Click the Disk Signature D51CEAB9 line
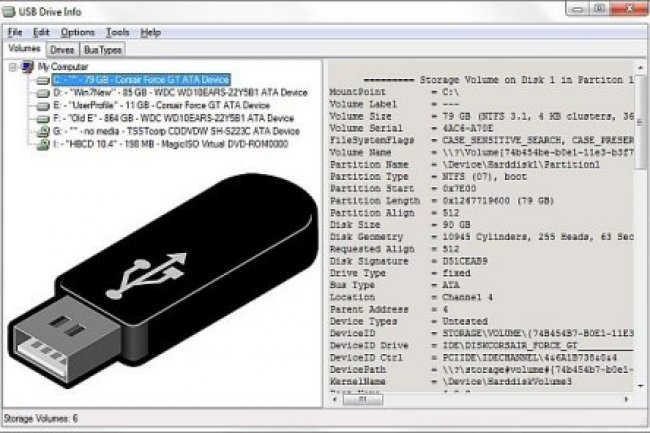The image size is (650, 433). [x=409, y=261]
